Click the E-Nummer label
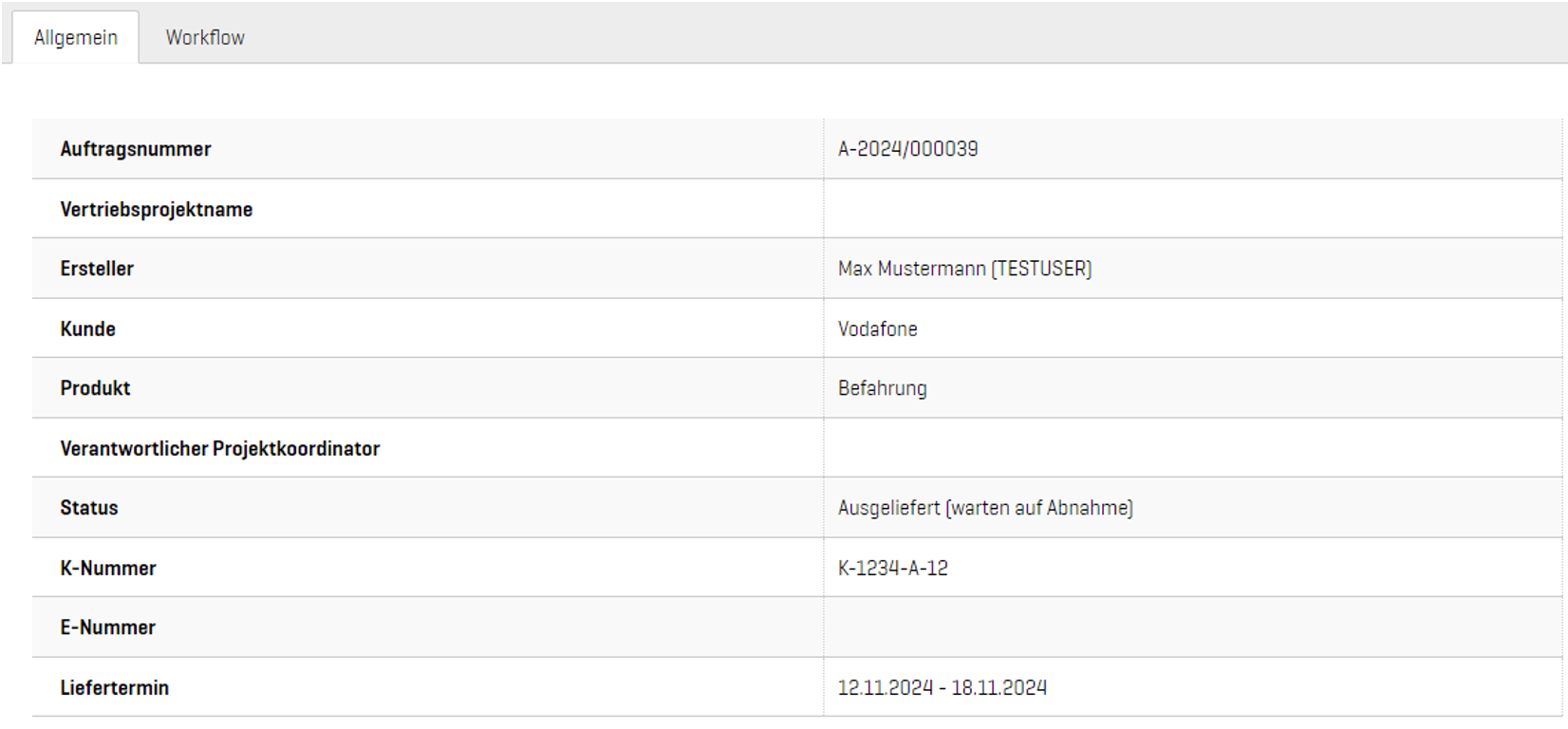1568x729 pixels. (x=107, y=627)
